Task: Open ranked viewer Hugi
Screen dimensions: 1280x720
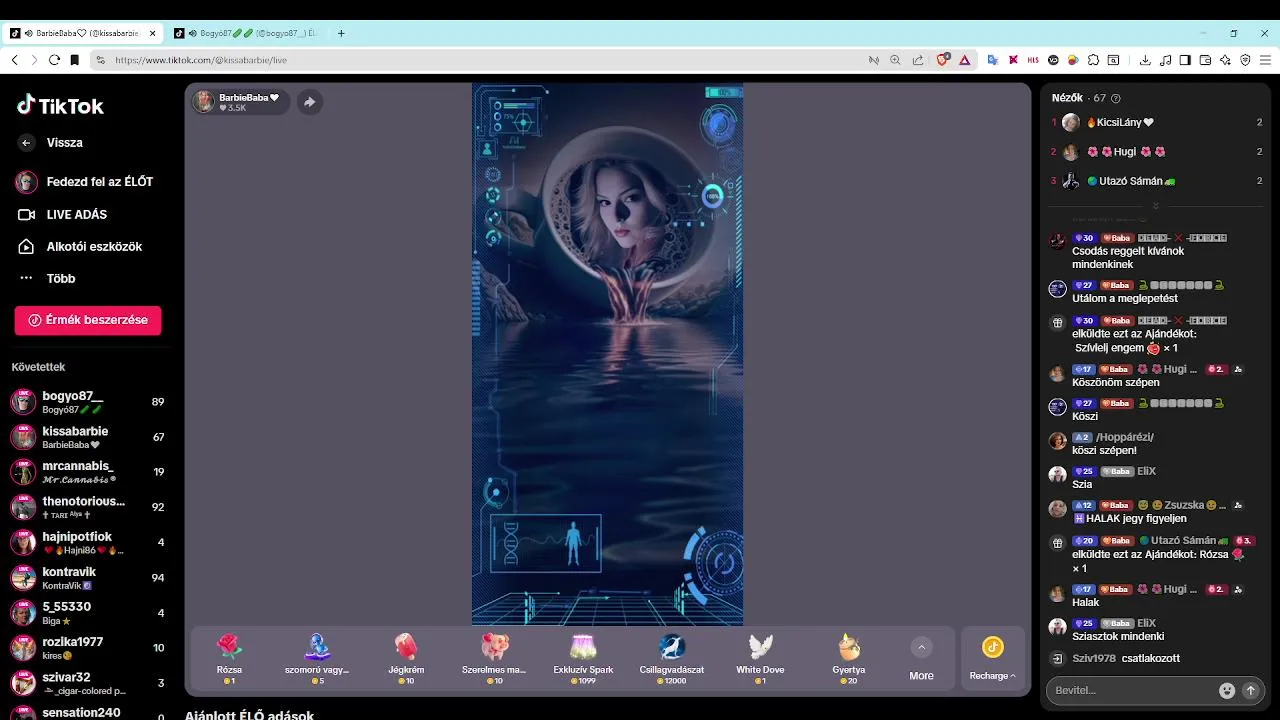Action: [1157, 152]
